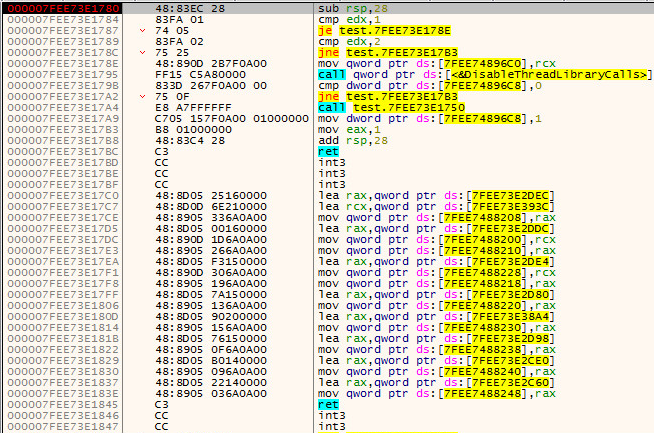The image size is (654, 433).
Task: Select 'mov qword ptr ds:[7FEE7488238],rax'
Action: coord(437,350)
